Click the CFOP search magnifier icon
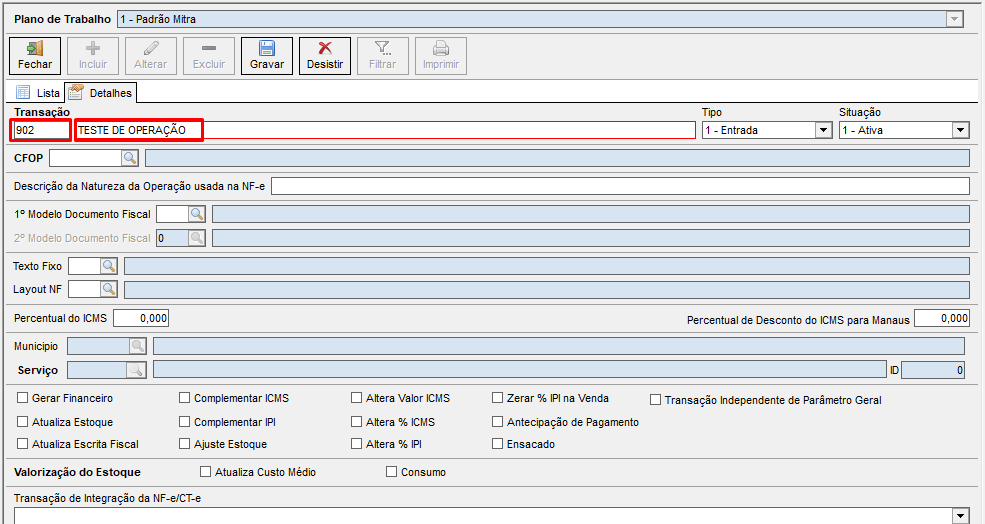 (130, 157)
